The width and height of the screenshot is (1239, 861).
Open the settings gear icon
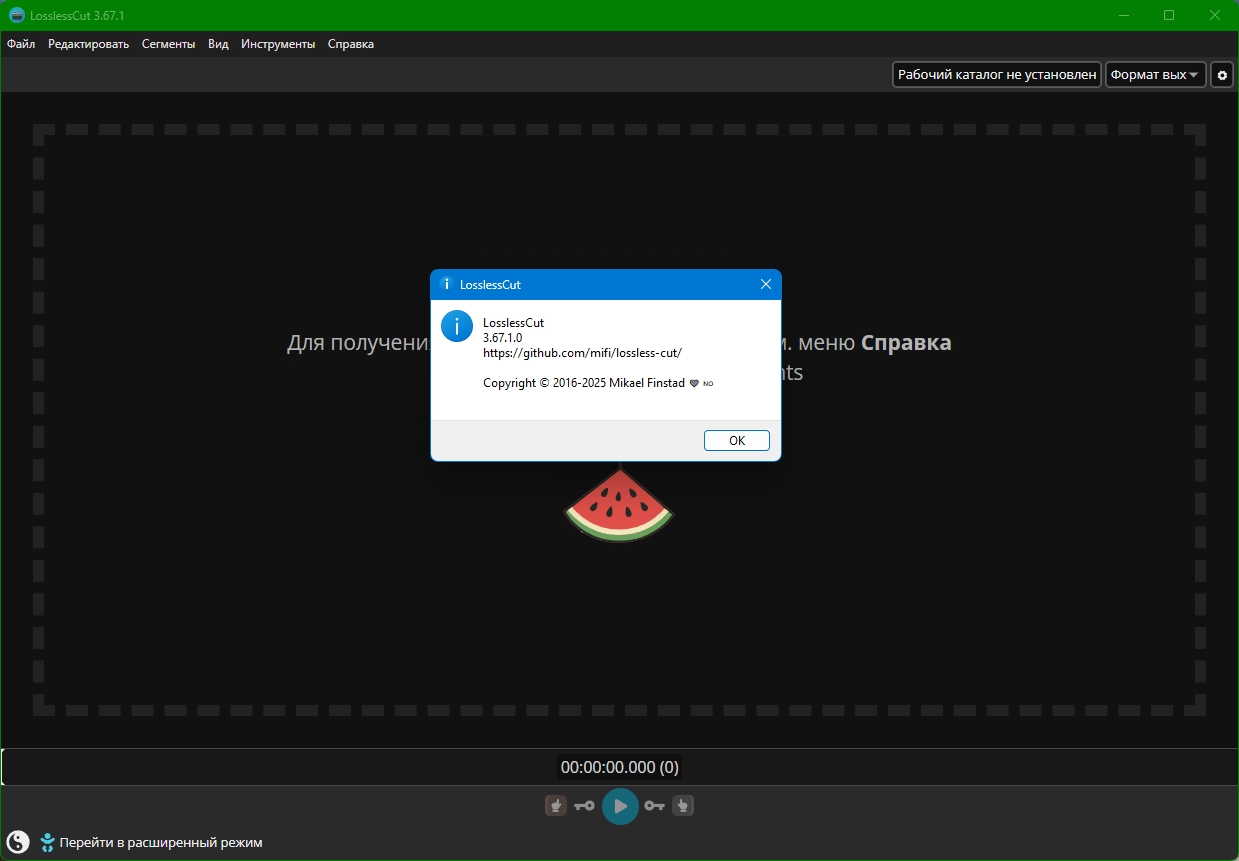[1222, 75]
